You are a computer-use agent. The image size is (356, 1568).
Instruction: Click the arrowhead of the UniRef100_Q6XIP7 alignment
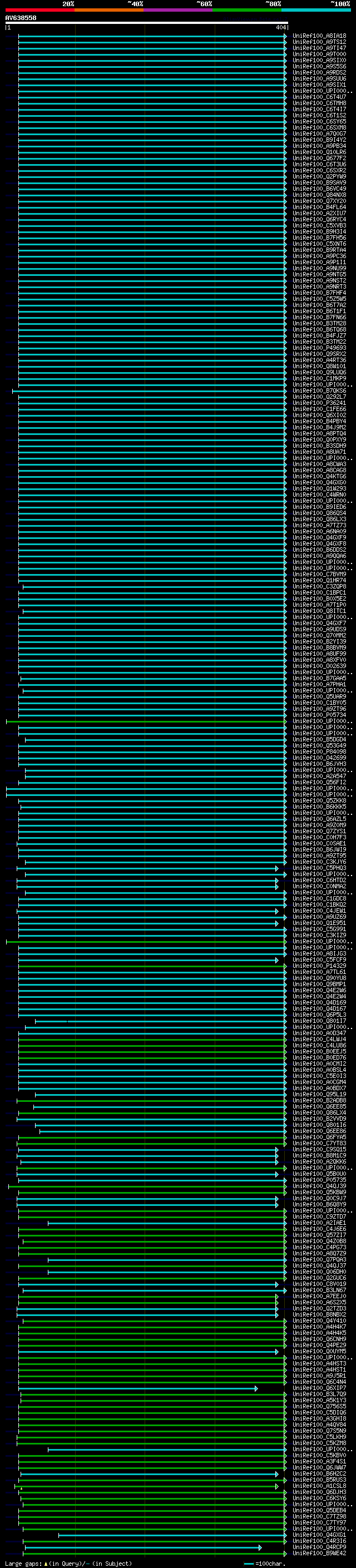tap(256, 1388)
